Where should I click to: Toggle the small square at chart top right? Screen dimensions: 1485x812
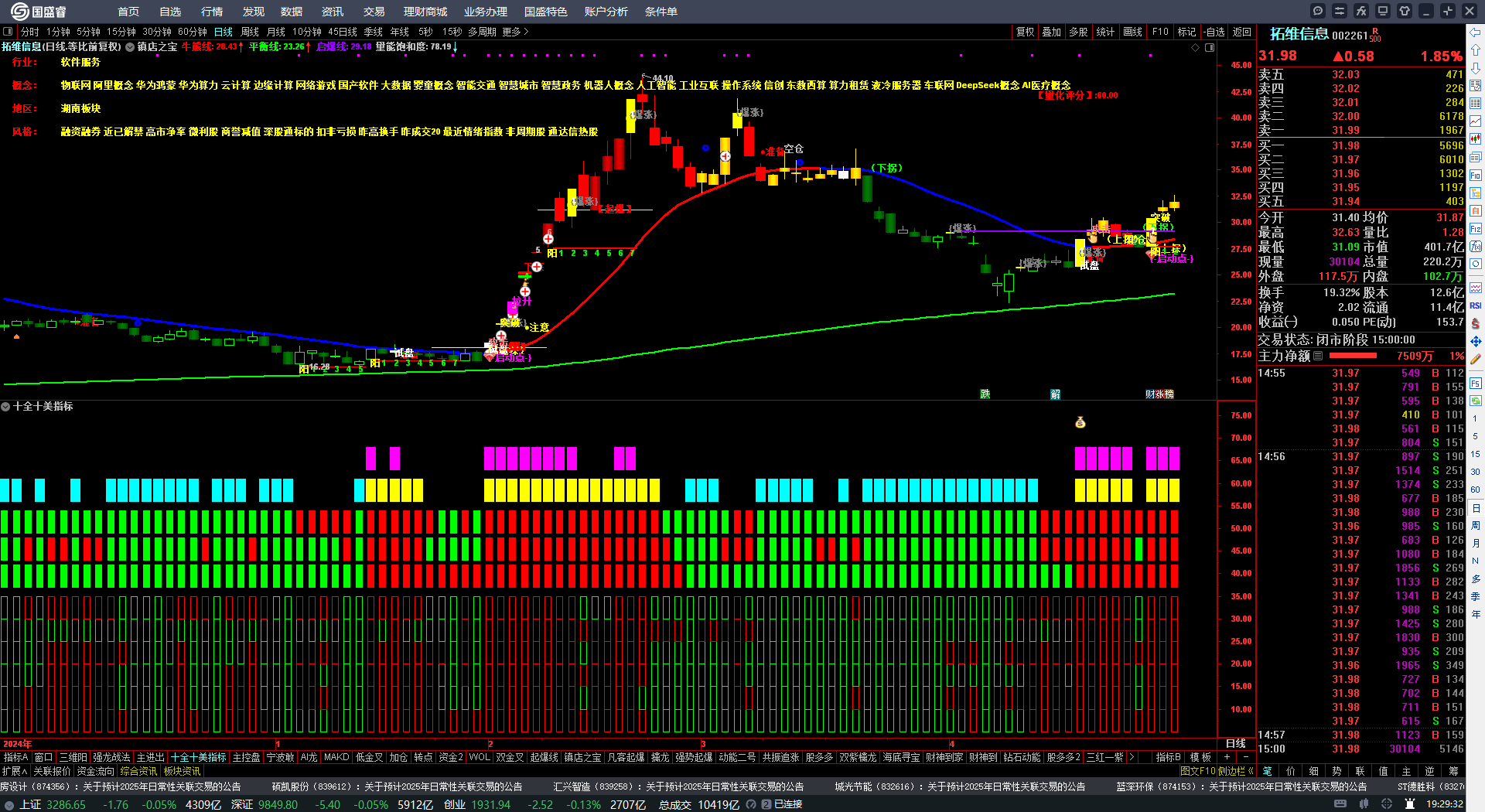point(1210,48)
